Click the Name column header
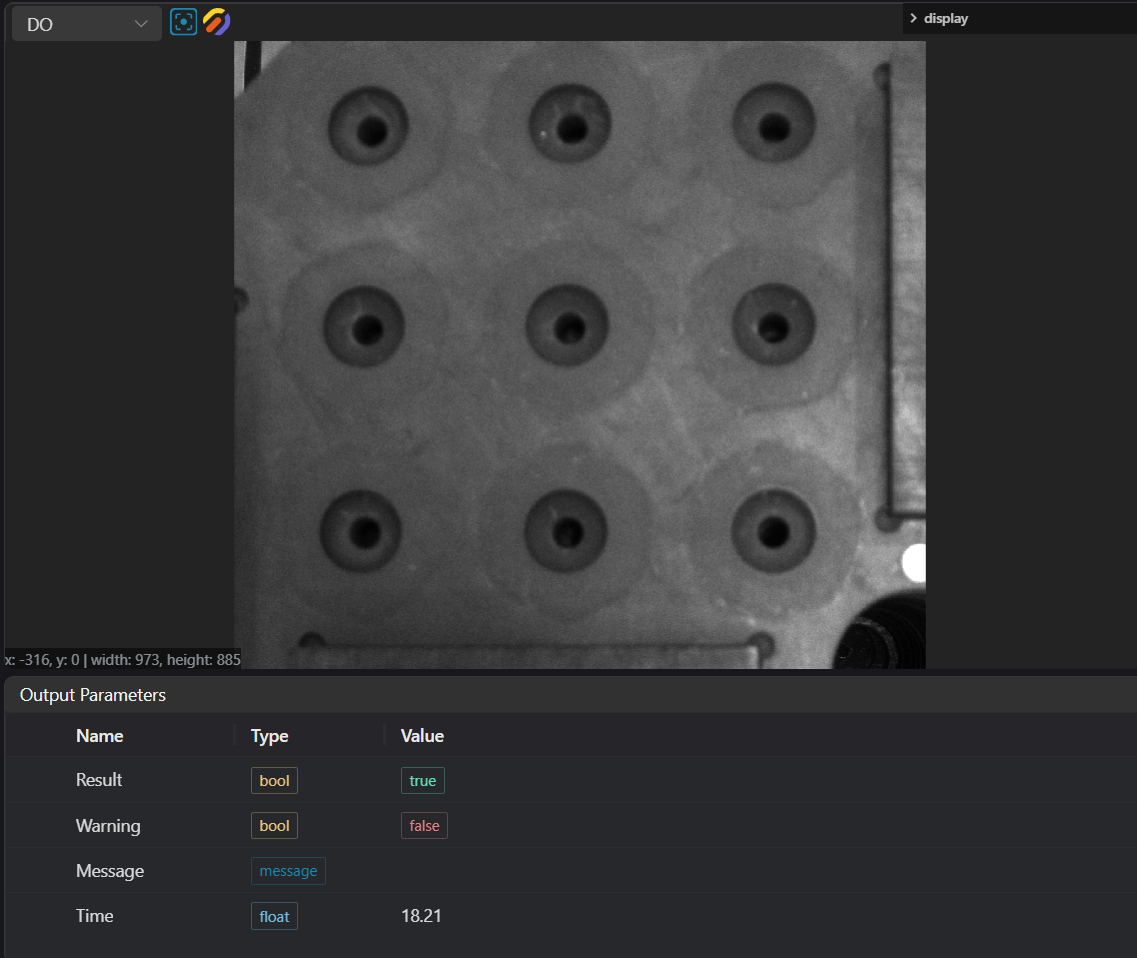 (x=100, y=736)
